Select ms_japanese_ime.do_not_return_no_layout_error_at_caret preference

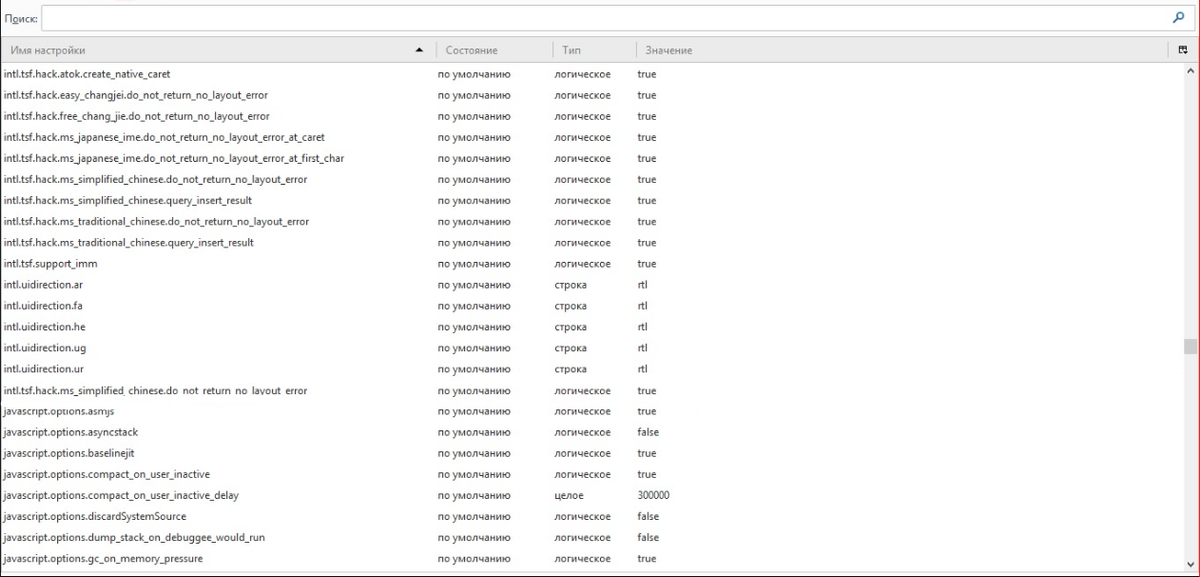pos(592,137)
